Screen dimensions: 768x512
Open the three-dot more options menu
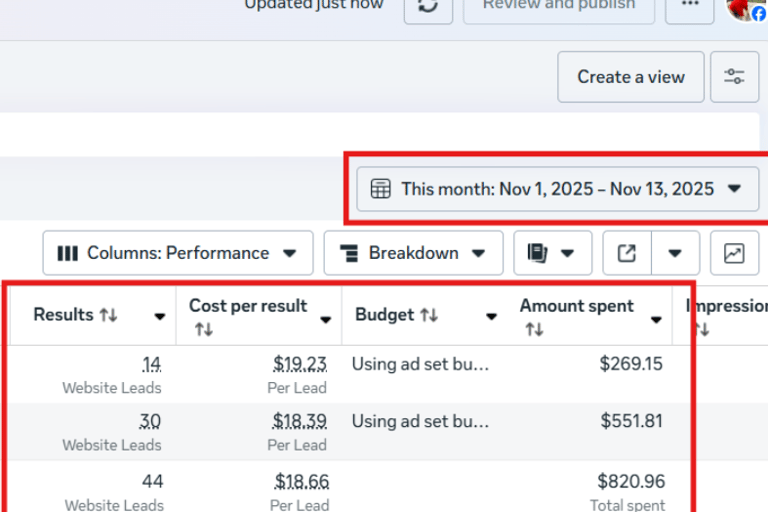point(690,6)
